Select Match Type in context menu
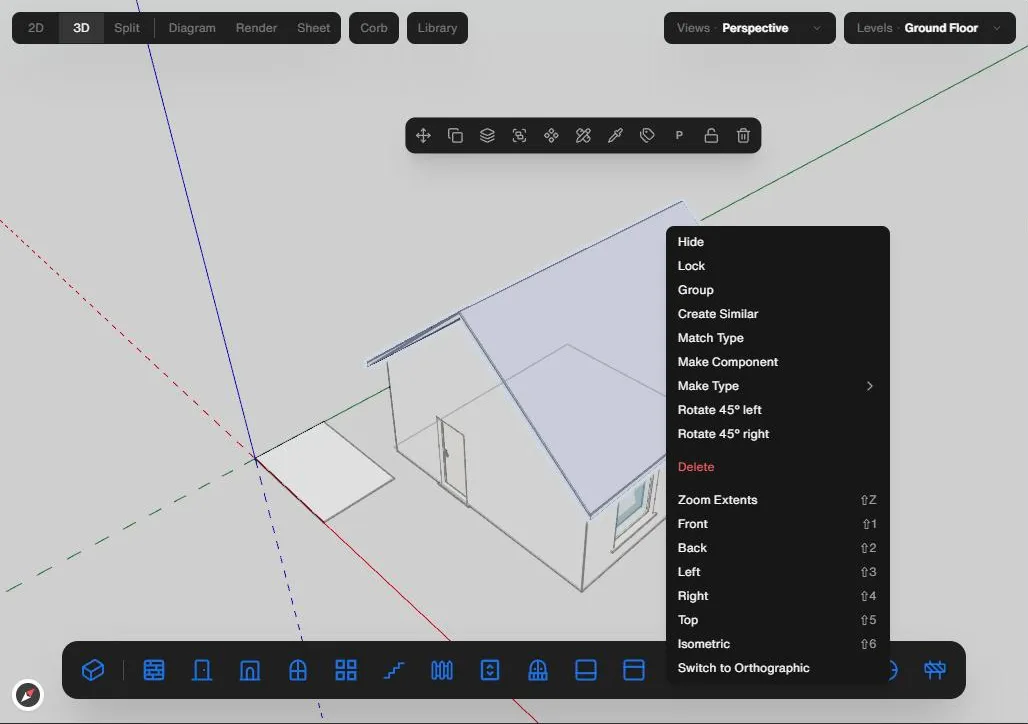This screenshot has height=724, width=1028. (x=778, y=338)
